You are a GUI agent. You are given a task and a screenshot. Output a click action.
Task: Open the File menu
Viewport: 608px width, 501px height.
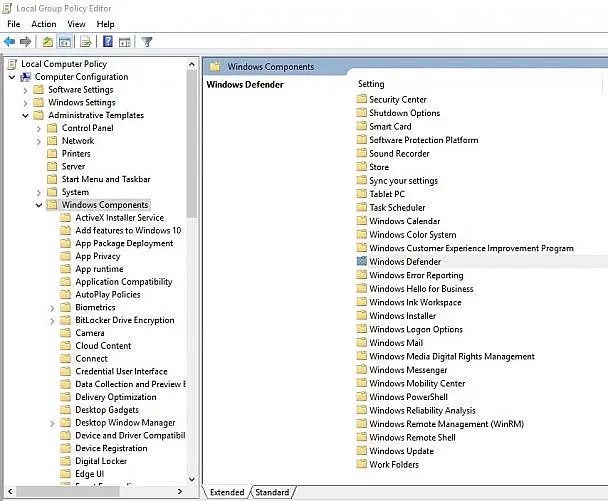(14, 24)
